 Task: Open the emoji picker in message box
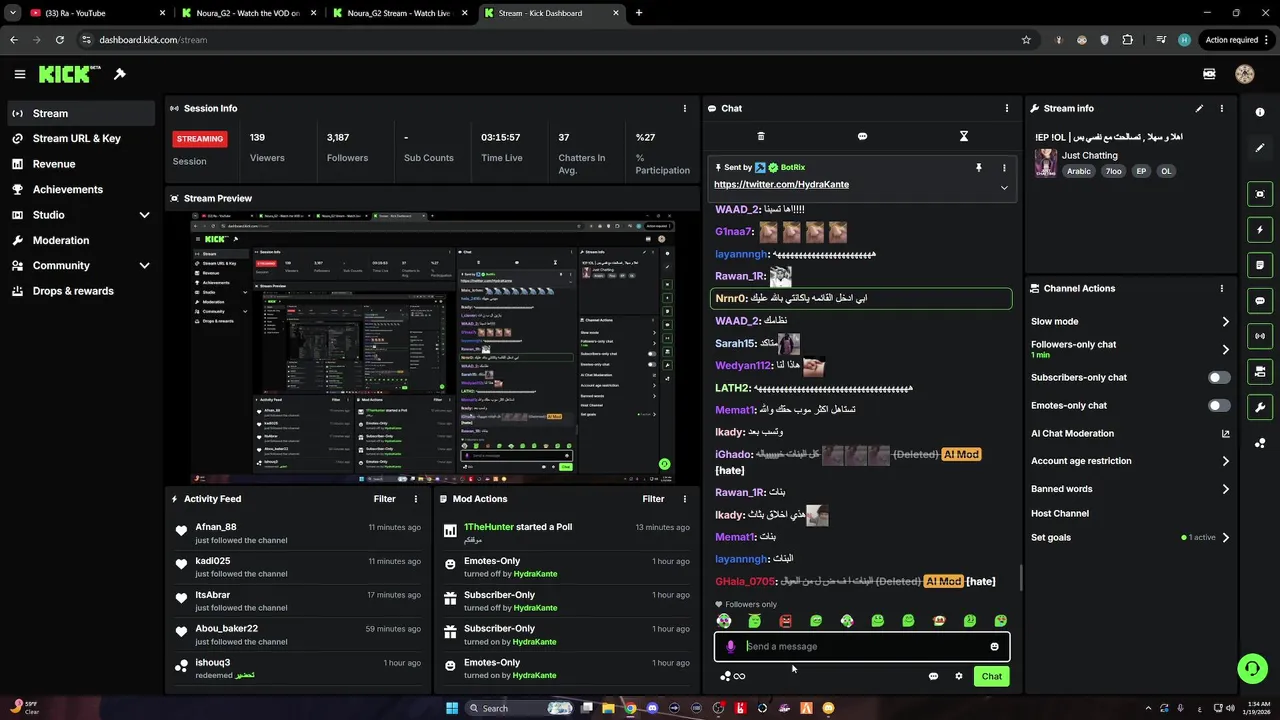[994, 647]
